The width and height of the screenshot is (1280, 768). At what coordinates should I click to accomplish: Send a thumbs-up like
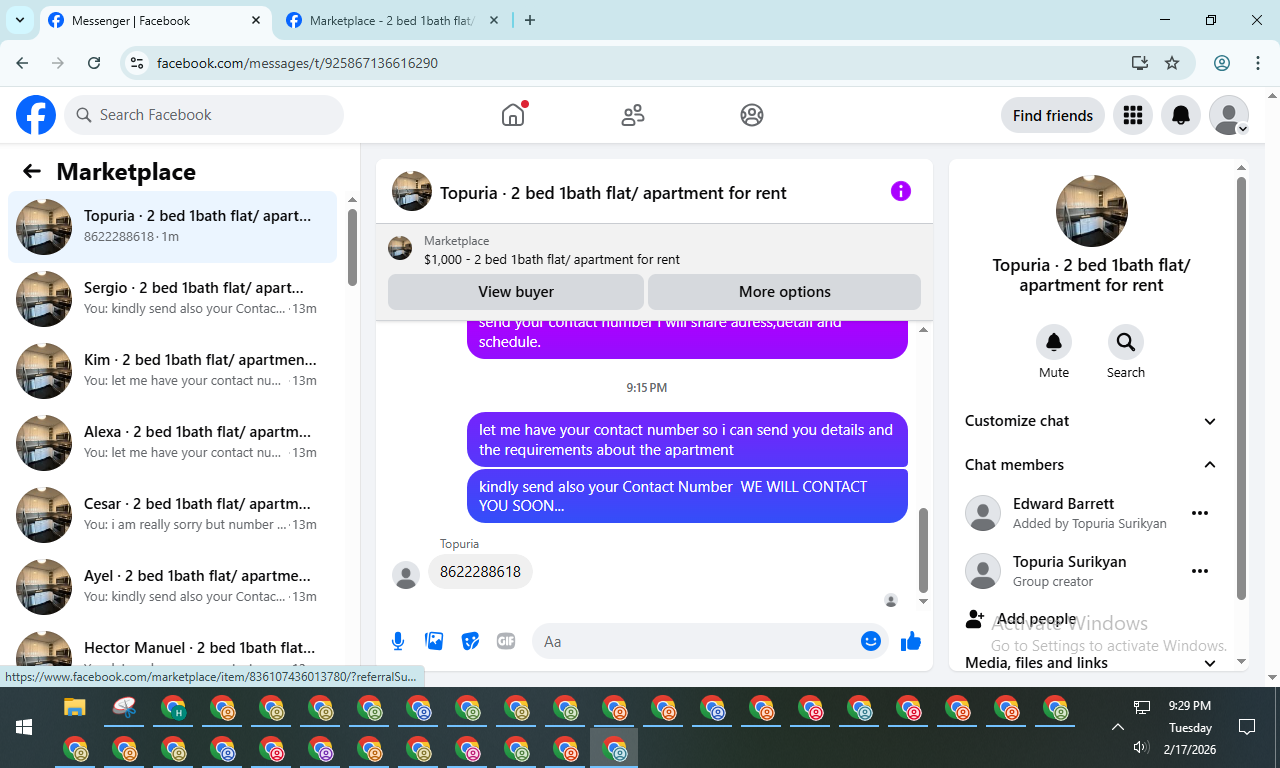coord(910,641)
